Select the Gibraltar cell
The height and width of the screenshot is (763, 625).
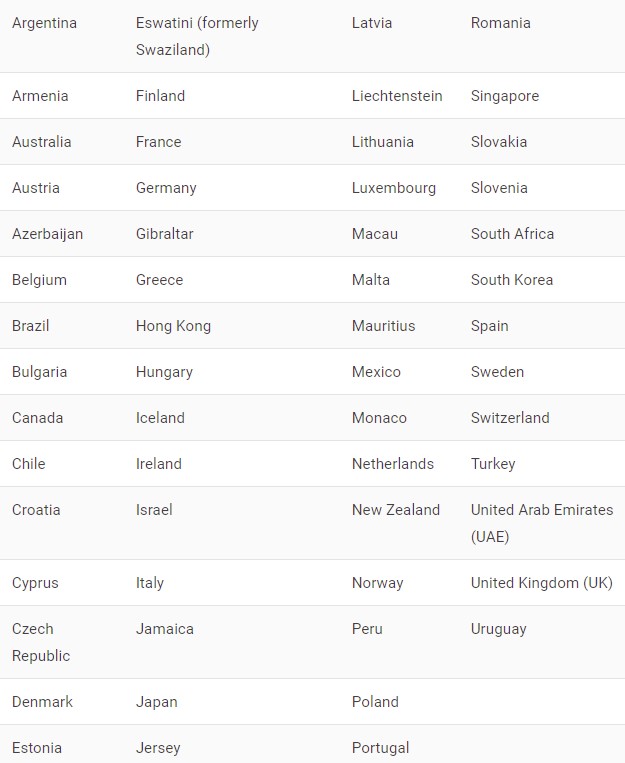point(165,234)
